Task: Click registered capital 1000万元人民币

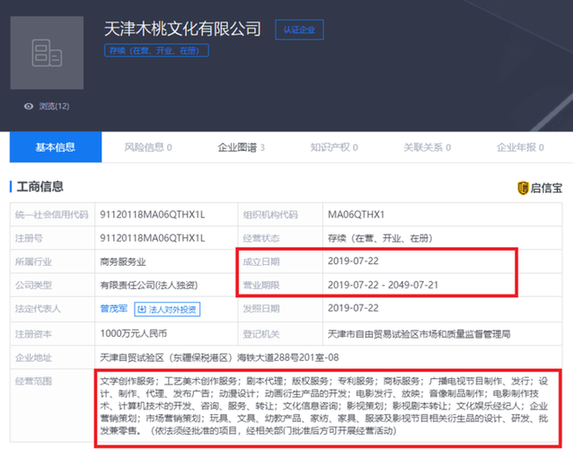Action: tap(133, 333)
